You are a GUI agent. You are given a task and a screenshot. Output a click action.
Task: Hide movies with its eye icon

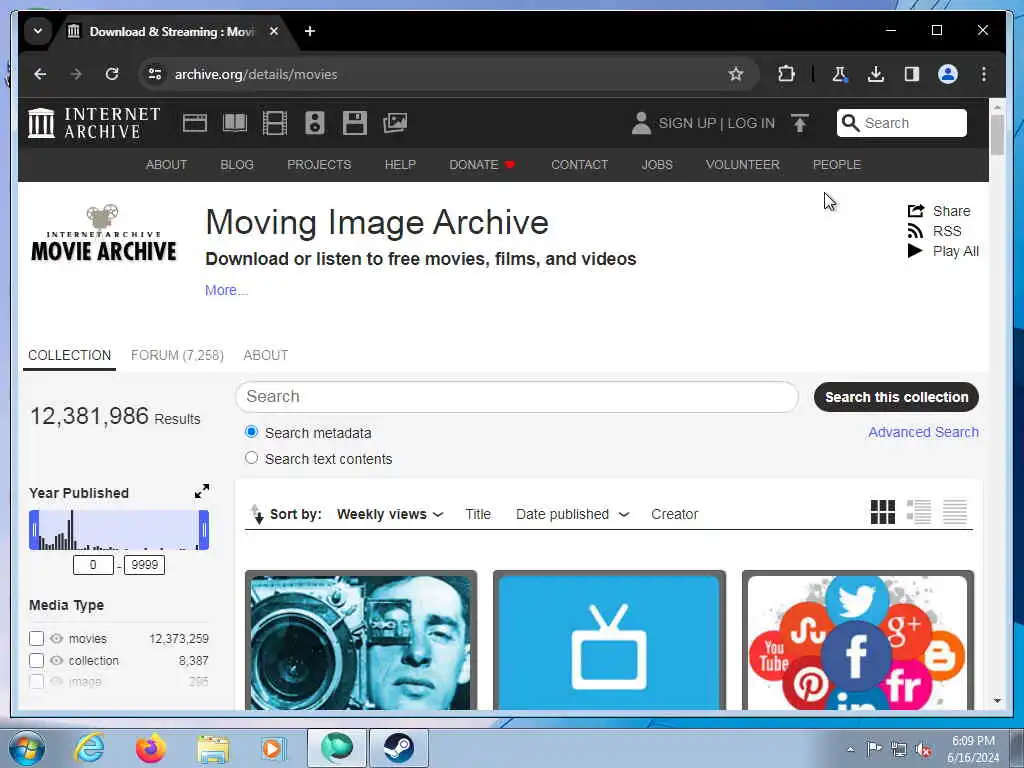[57, 638]
